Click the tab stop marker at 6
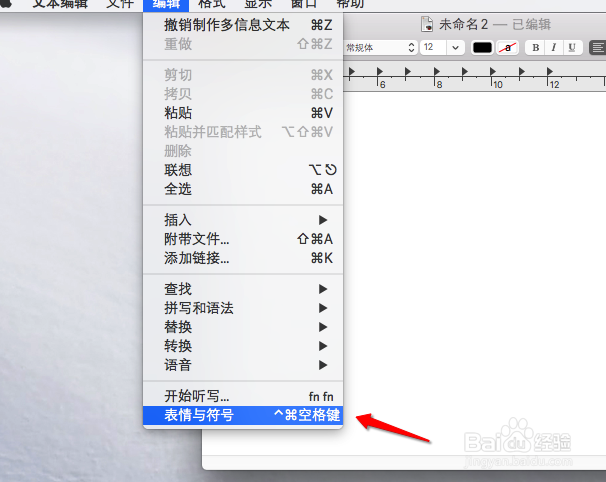The width and height of the screenshot is (606, 482). click(x=380, y=71)
